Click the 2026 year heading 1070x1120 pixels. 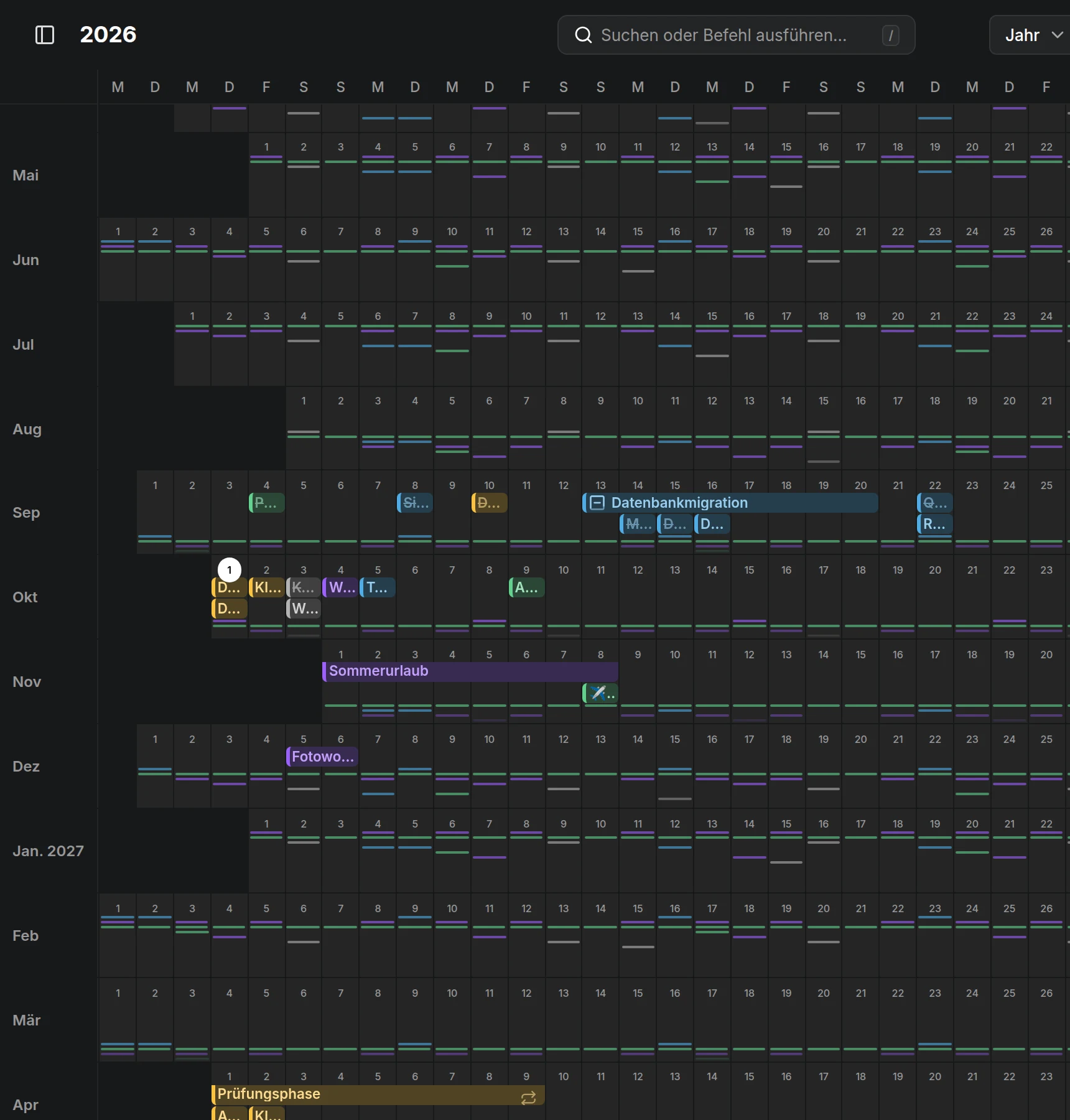click(108, 35)
